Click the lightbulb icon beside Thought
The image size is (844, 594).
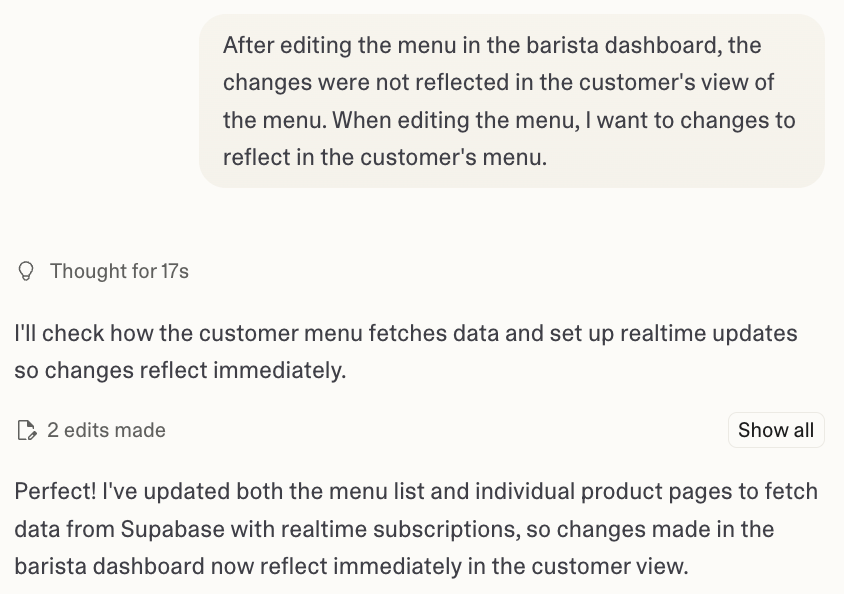[27, 271]
